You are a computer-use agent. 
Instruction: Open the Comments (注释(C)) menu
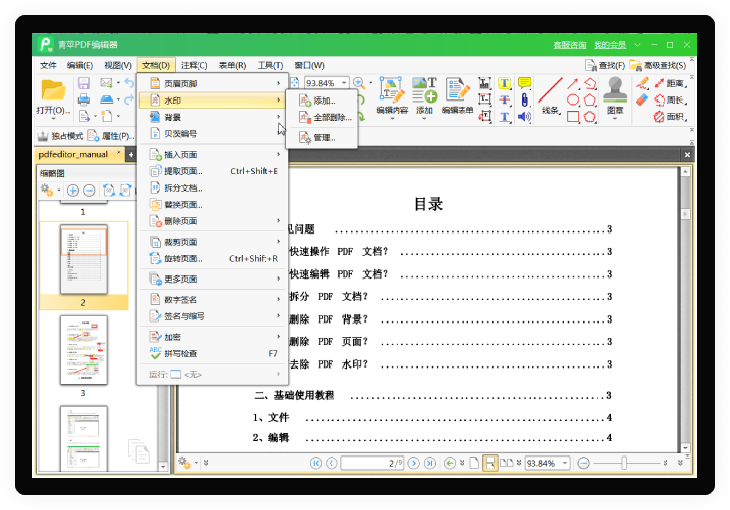(x=194, y=65)
